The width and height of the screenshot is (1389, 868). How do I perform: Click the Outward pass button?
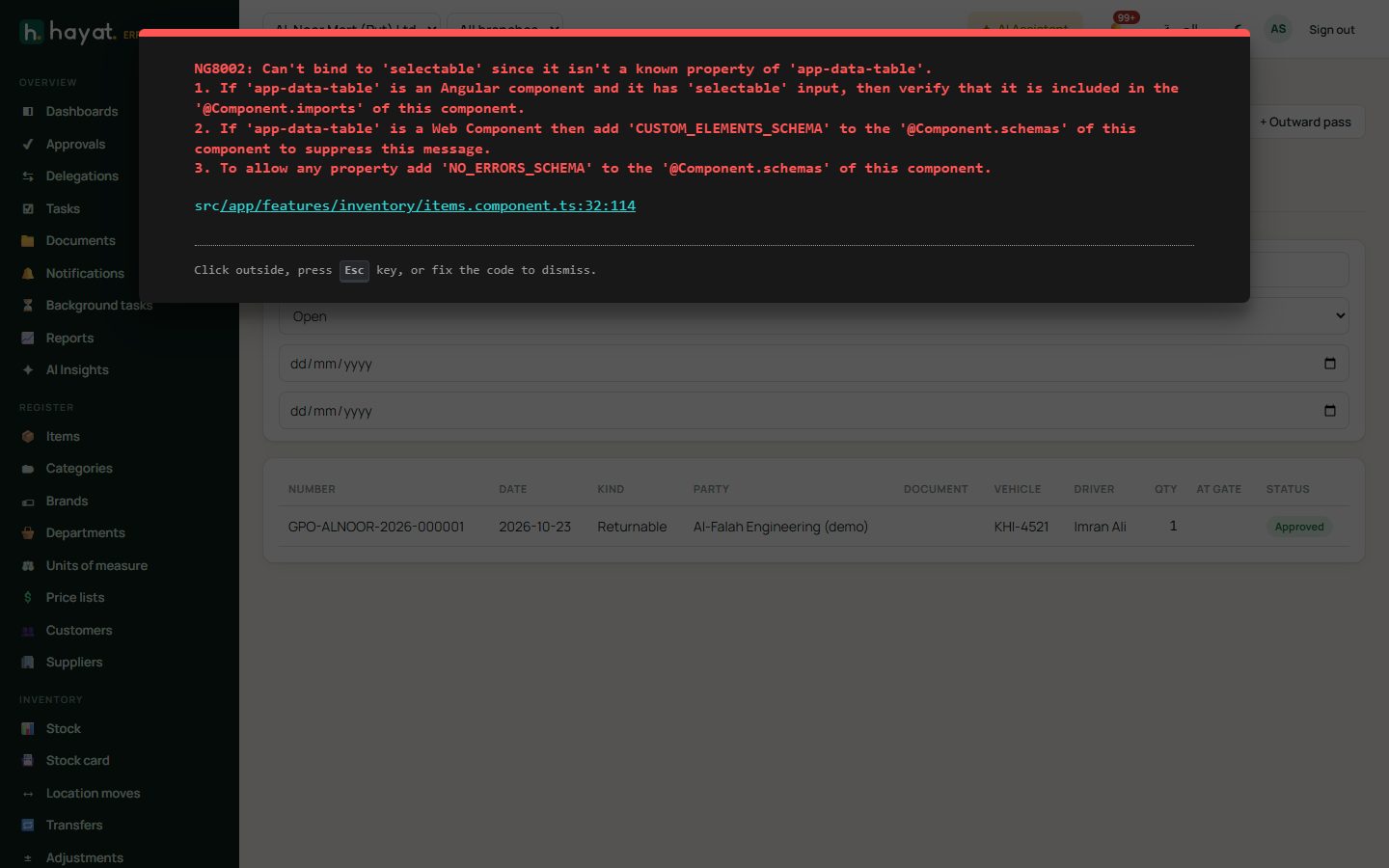(x=1305, y=122)
